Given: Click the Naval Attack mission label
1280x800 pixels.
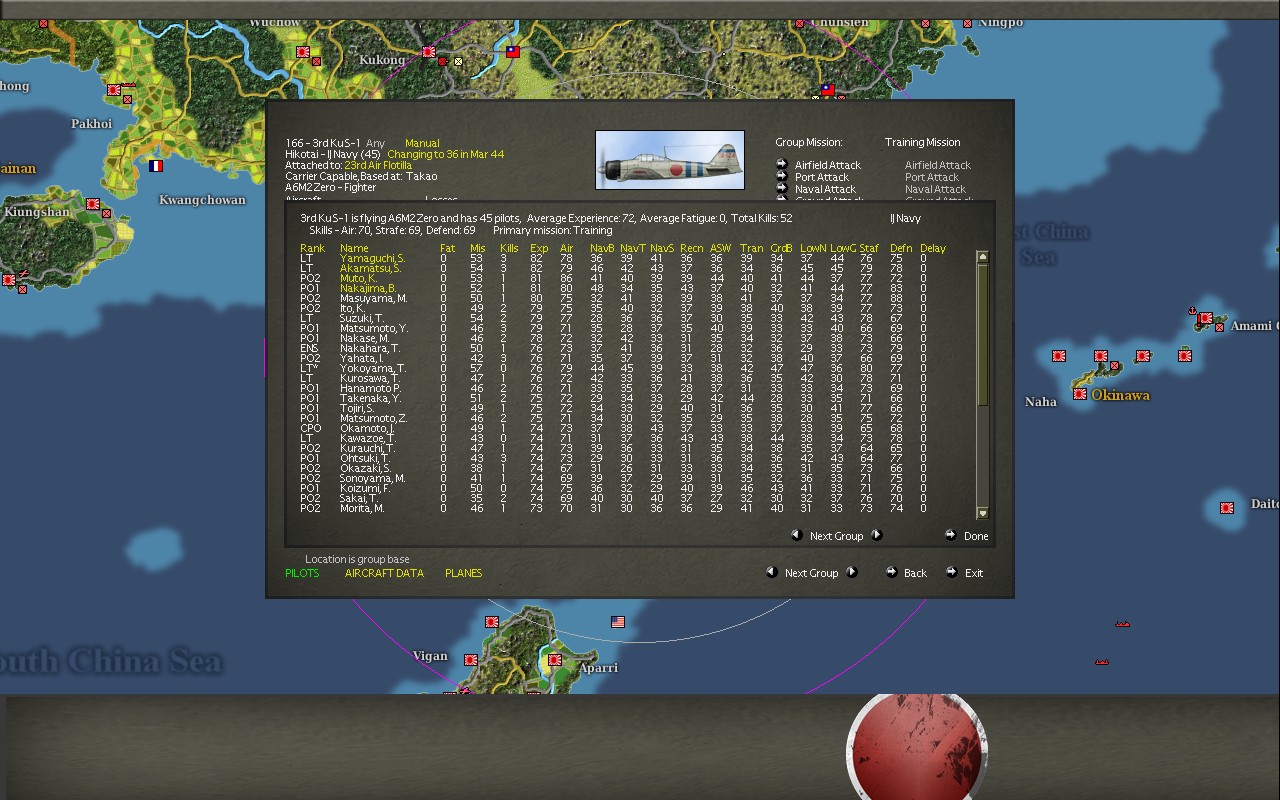Looking at the screenshot, I should pos(825,189).
